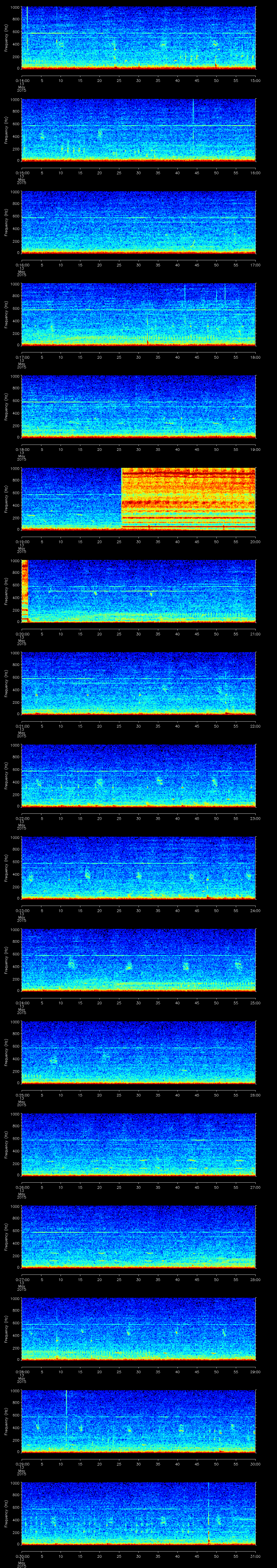Click the 0:20:00 start time label
The width and height of the screenshot is (277, 1568).
[22, 634]
